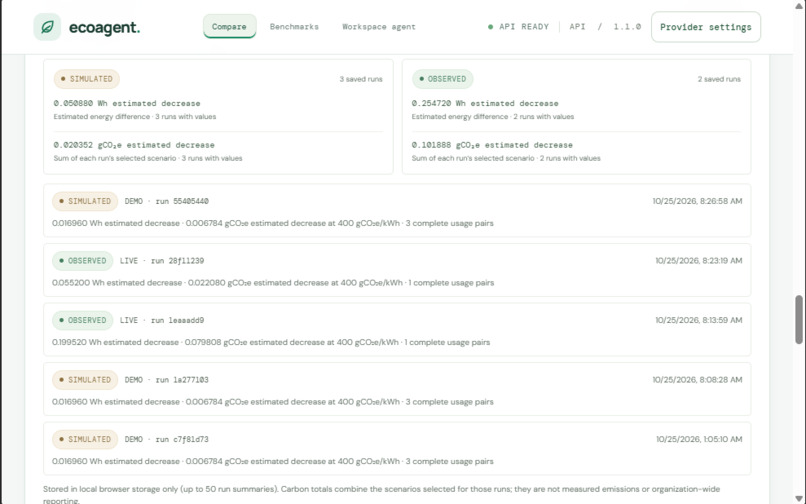
Task: Click '0.055200 Wh estimated decrease' detail line
Action: pos(273,283)
